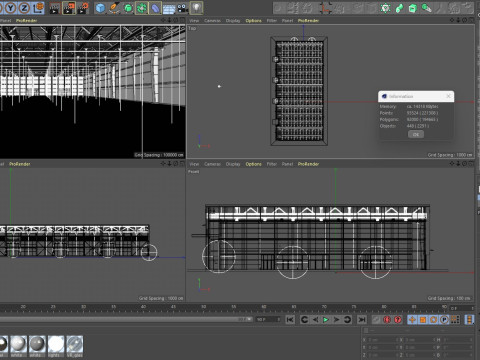Open ProRender menu in bottom-left viewport
The image size is (480, 360).
[20, 164]
